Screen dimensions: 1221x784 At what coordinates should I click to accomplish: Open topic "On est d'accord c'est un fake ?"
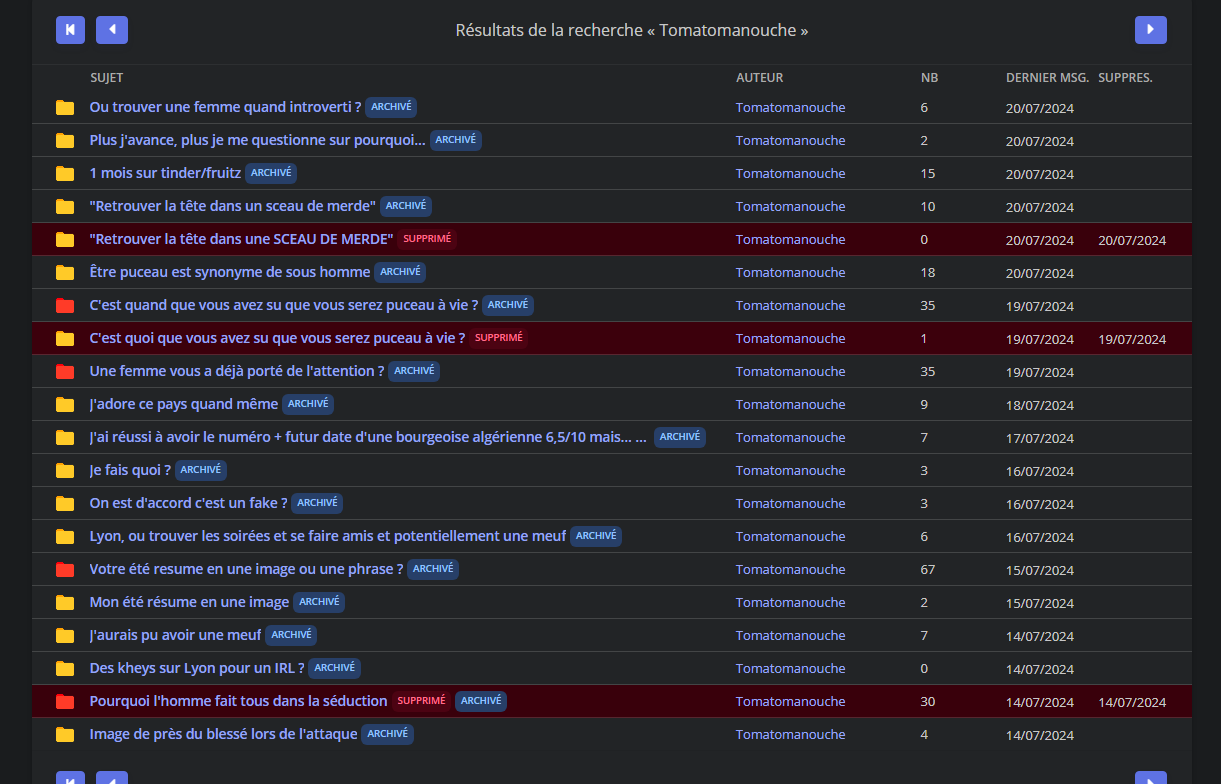[x=189, y=503]
